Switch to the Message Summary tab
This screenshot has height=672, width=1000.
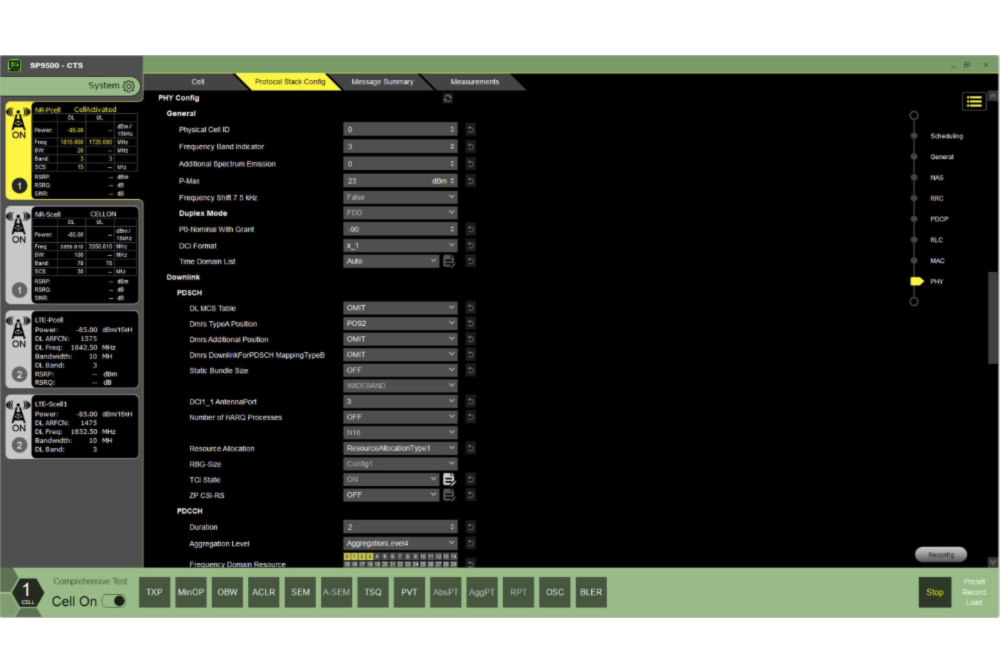tap(382, 82)
